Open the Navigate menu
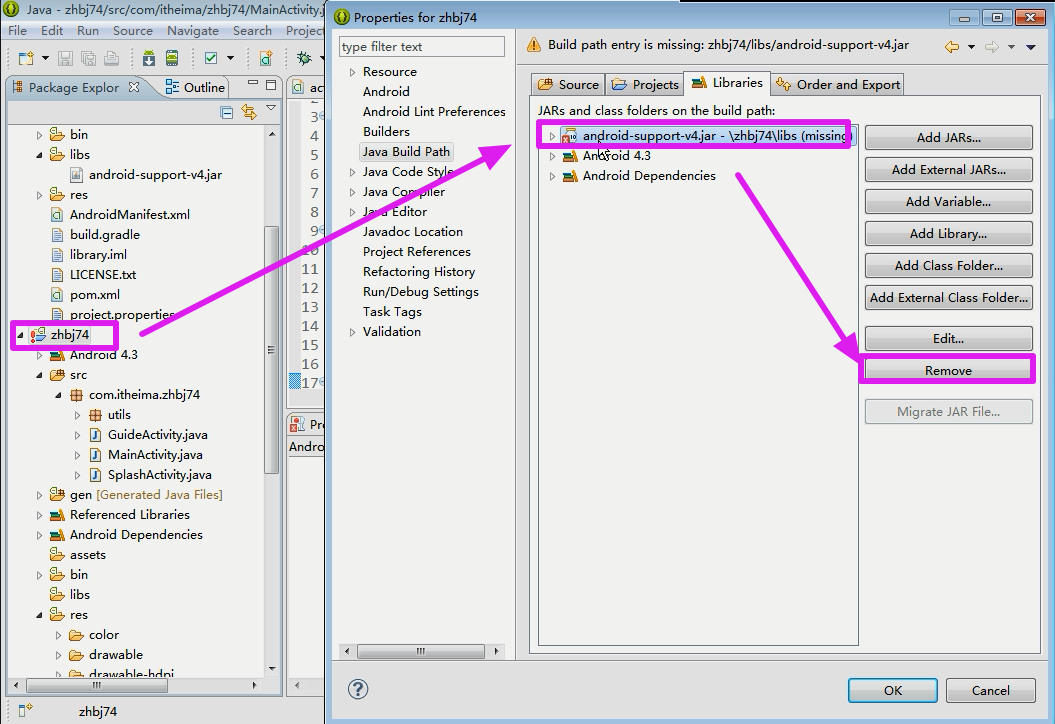The image size is (1055, 724). point(192,30)
